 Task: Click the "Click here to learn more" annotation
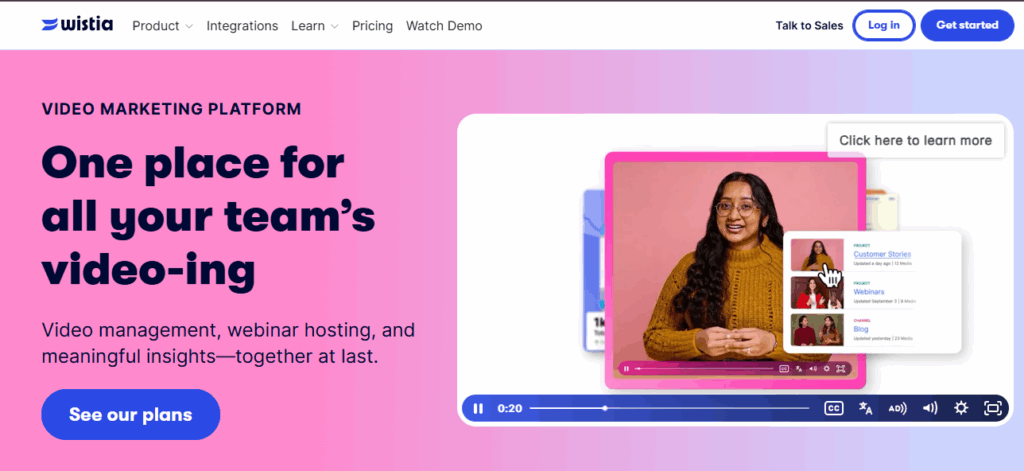[916, 140]
